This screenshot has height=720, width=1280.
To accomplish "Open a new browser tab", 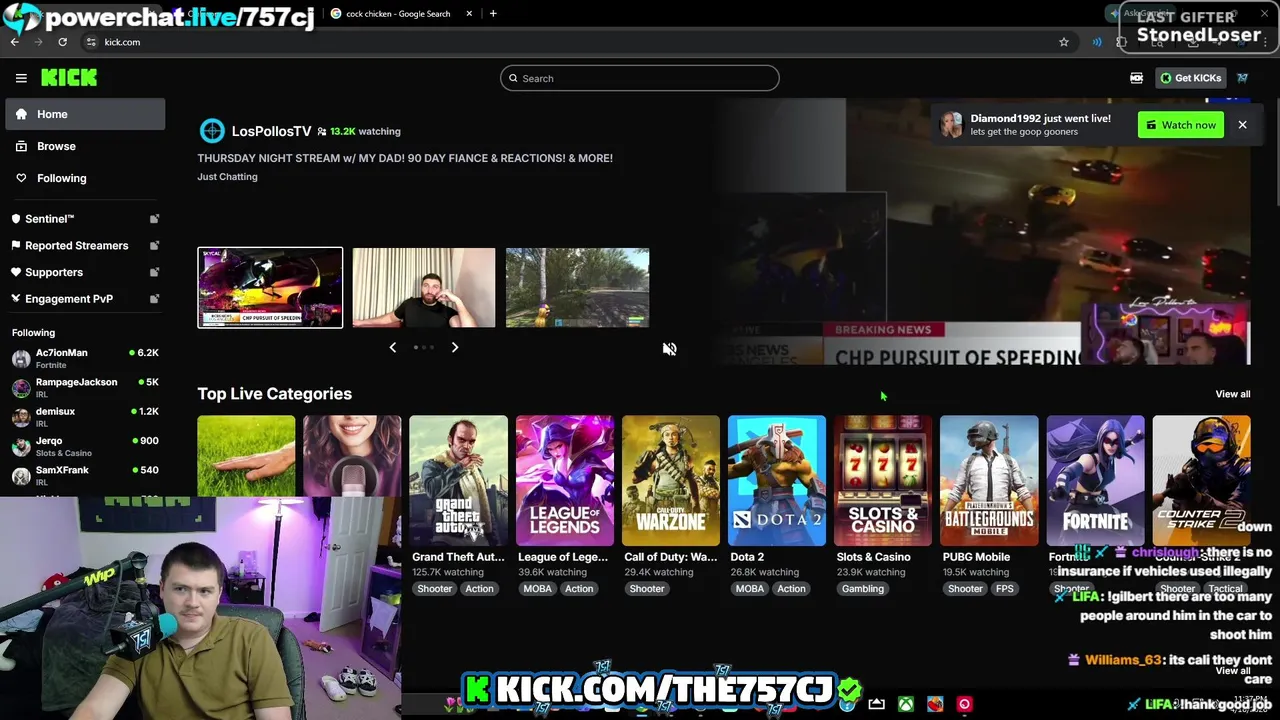I will click(493, 14).
